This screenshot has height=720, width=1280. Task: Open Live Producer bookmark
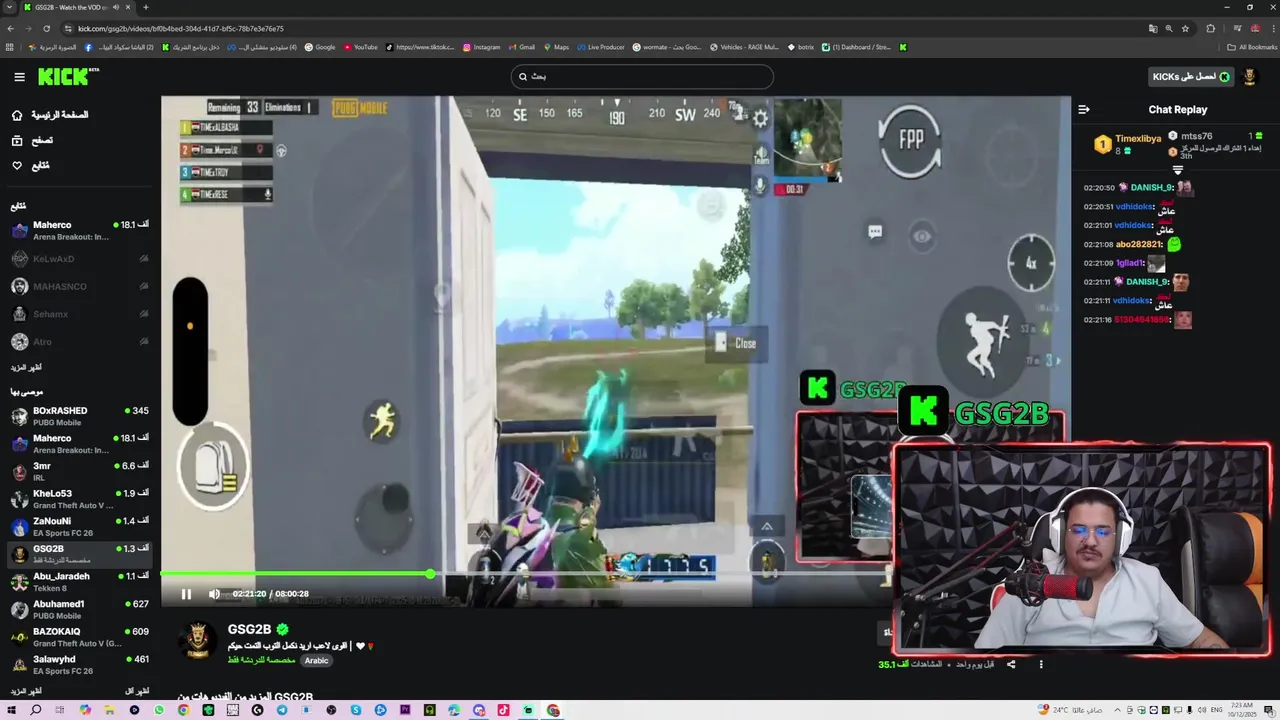600,47
